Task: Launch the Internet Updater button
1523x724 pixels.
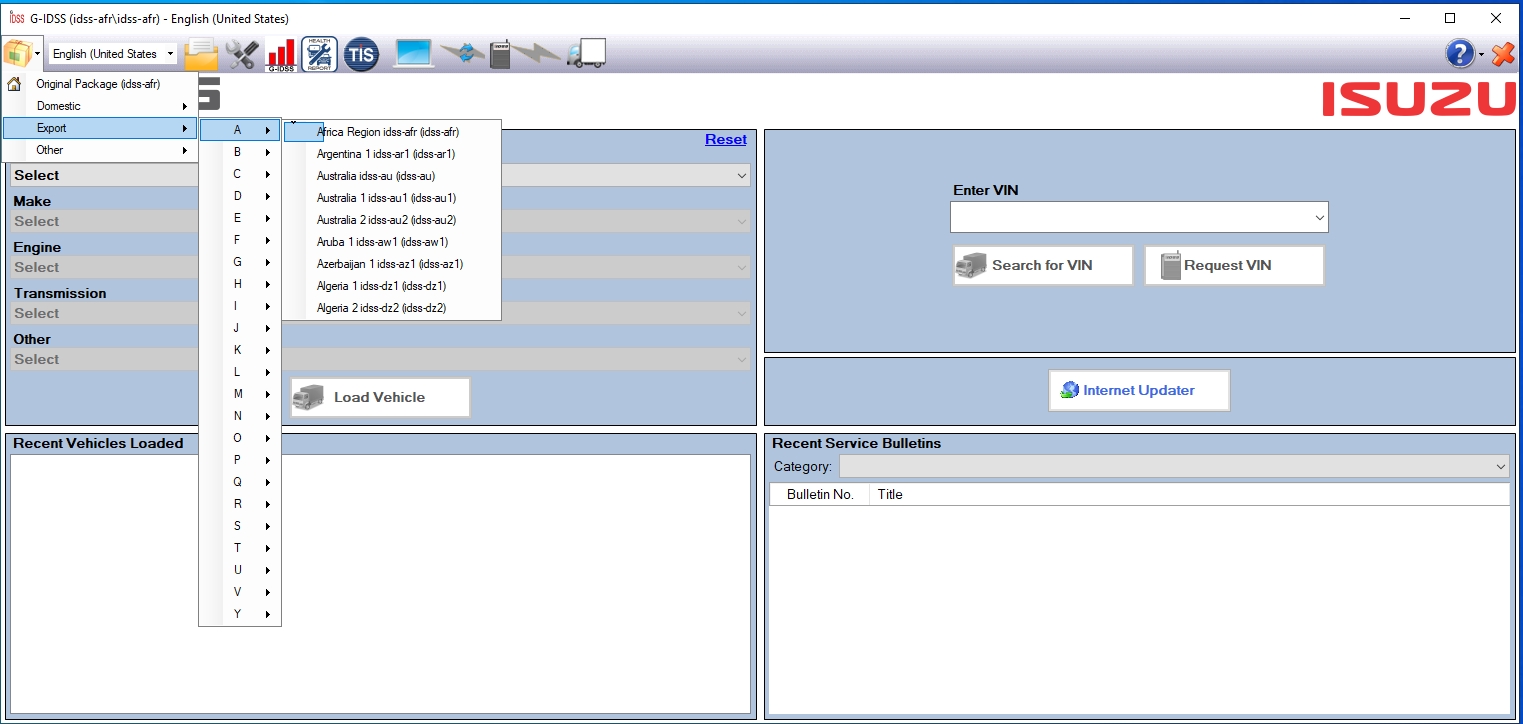Action: point(1139,390)
